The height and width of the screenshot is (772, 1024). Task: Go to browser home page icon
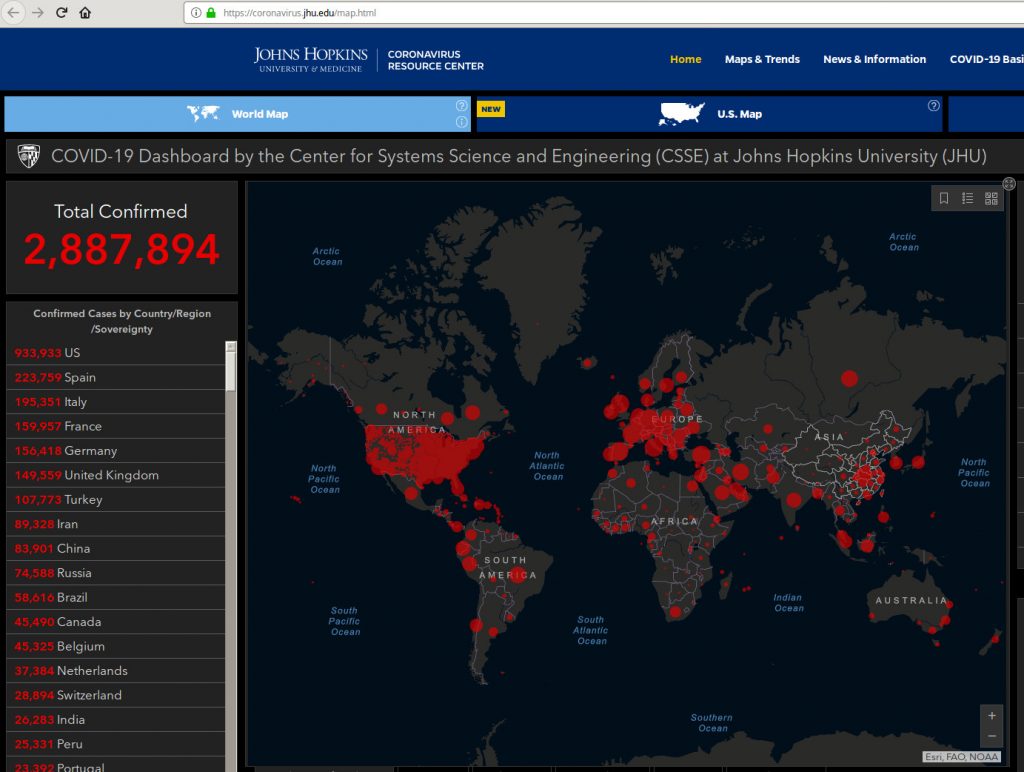85,12
